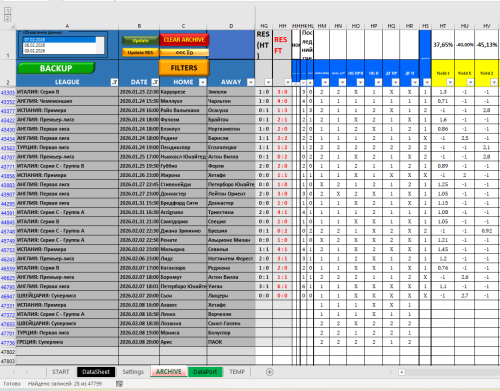Open filter dropdown in column HO

click(x=360, y=82)
